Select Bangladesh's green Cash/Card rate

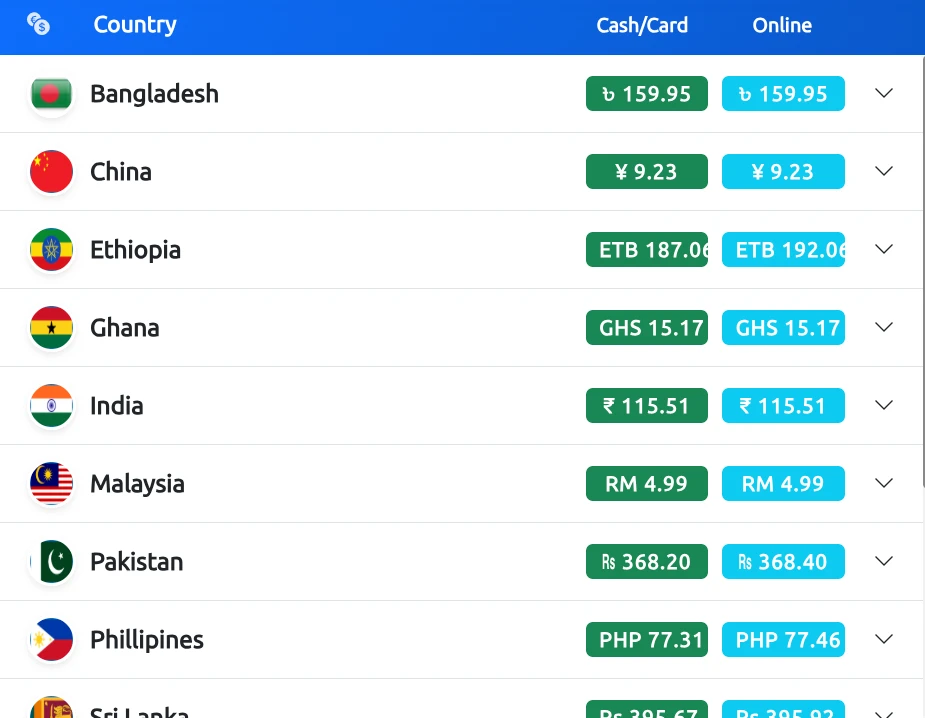[x=646, y=93]
